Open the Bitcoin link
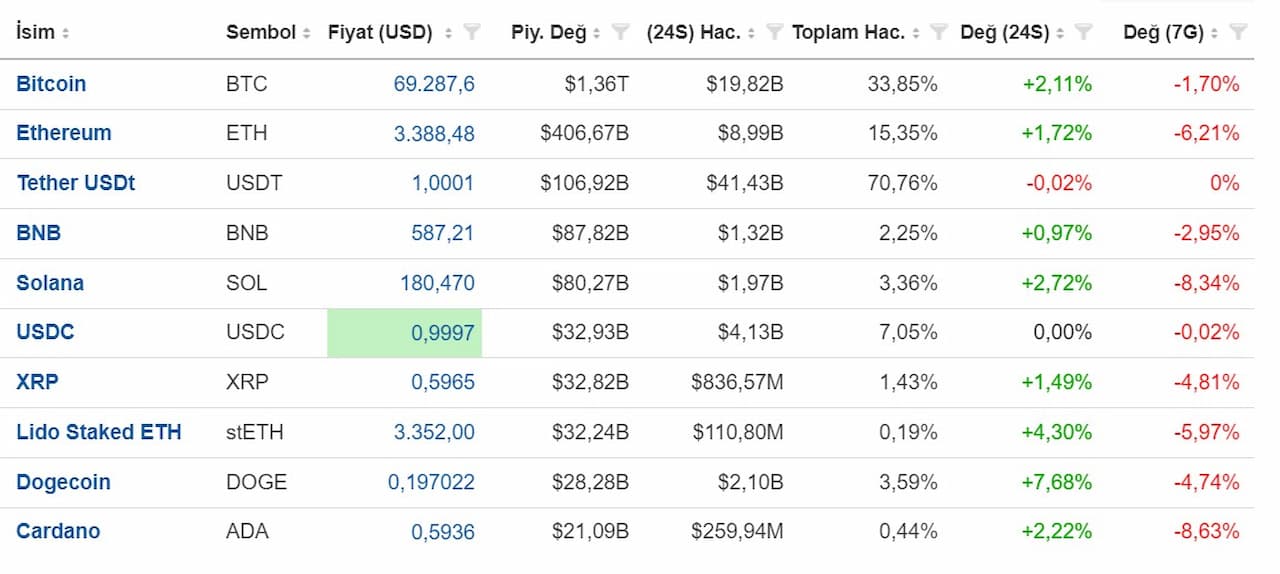 (x=51, y=84)
